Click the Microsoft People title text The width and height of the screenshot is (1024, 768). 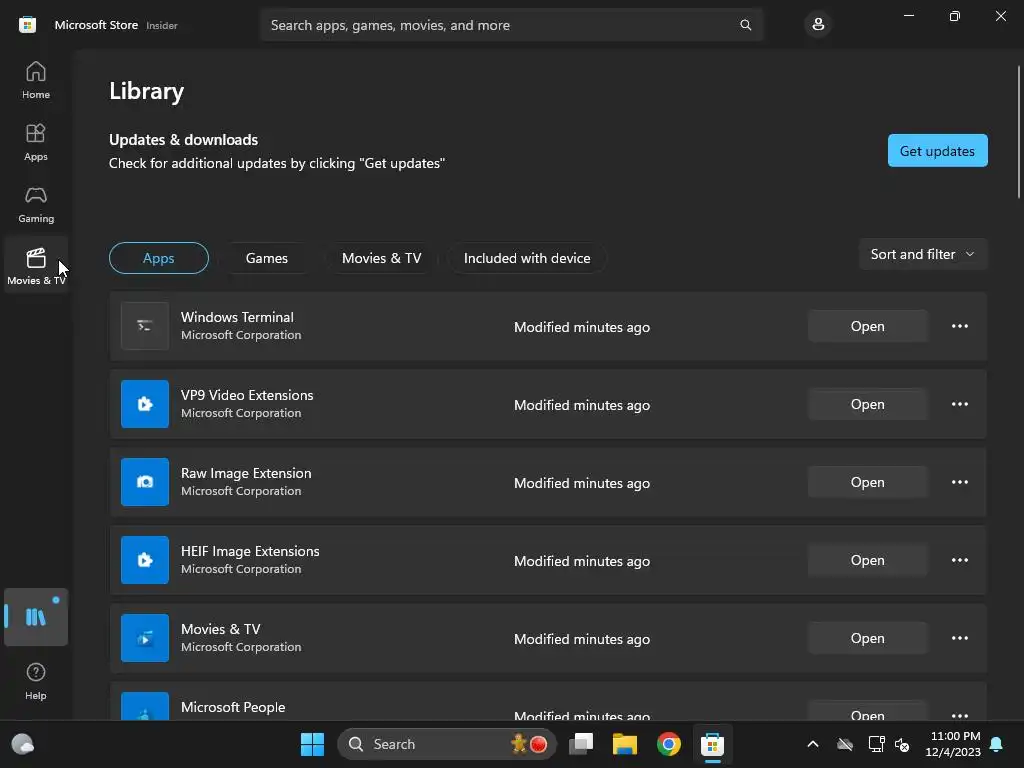click(x=233, y=707)
